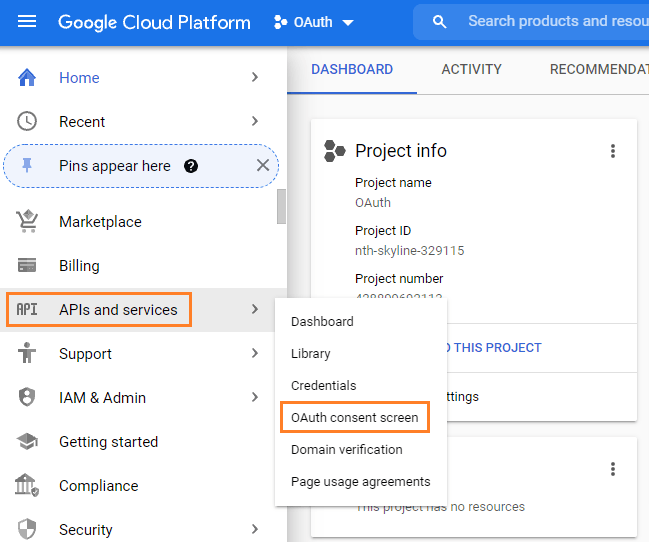Click the Billing card icon
The height and width of the screenshot is (542, 649).
tap(27, 265)
